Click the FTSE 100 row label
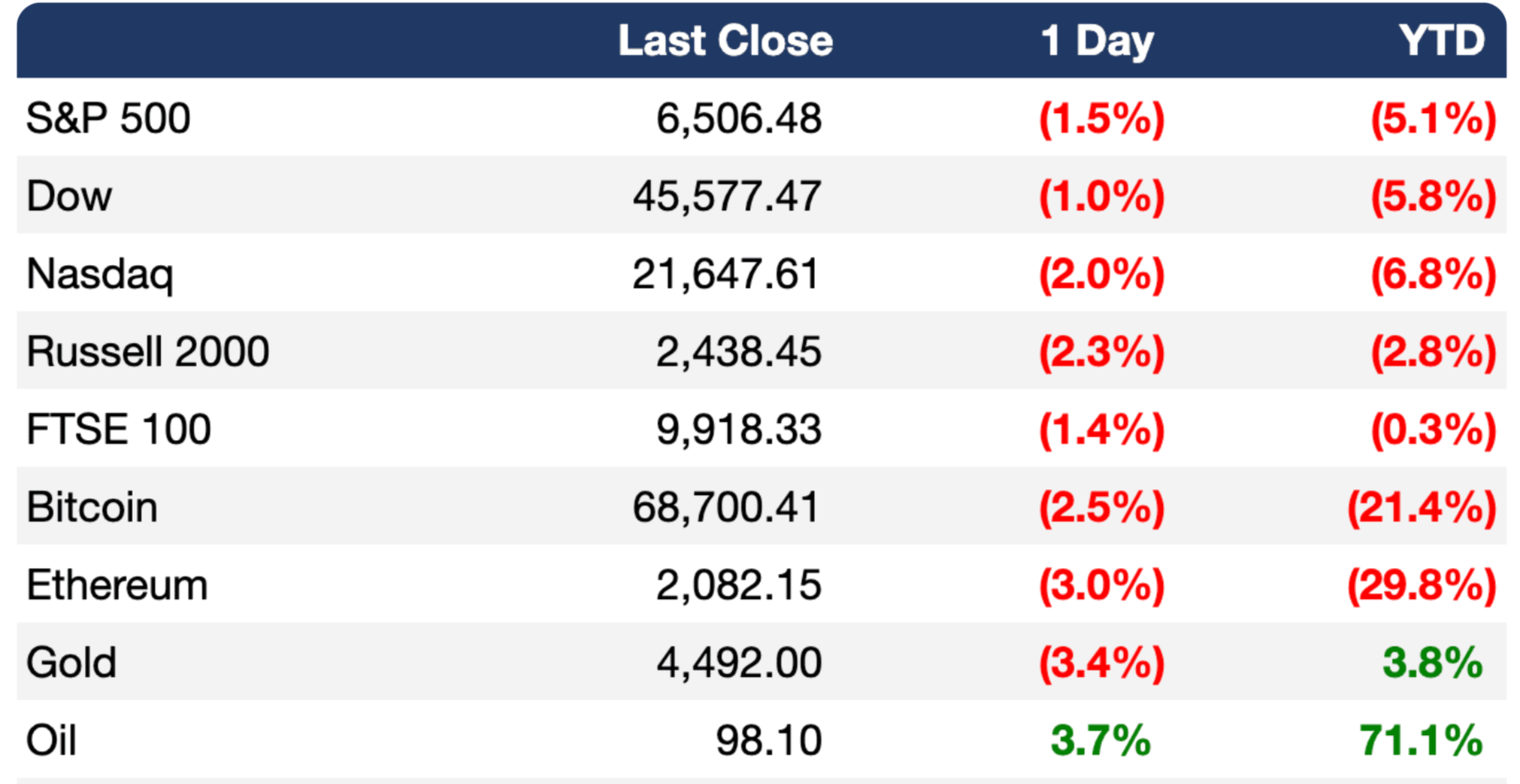Viewport: 1520px width, 784px height. pyautogui.click(x=119, y=429)
